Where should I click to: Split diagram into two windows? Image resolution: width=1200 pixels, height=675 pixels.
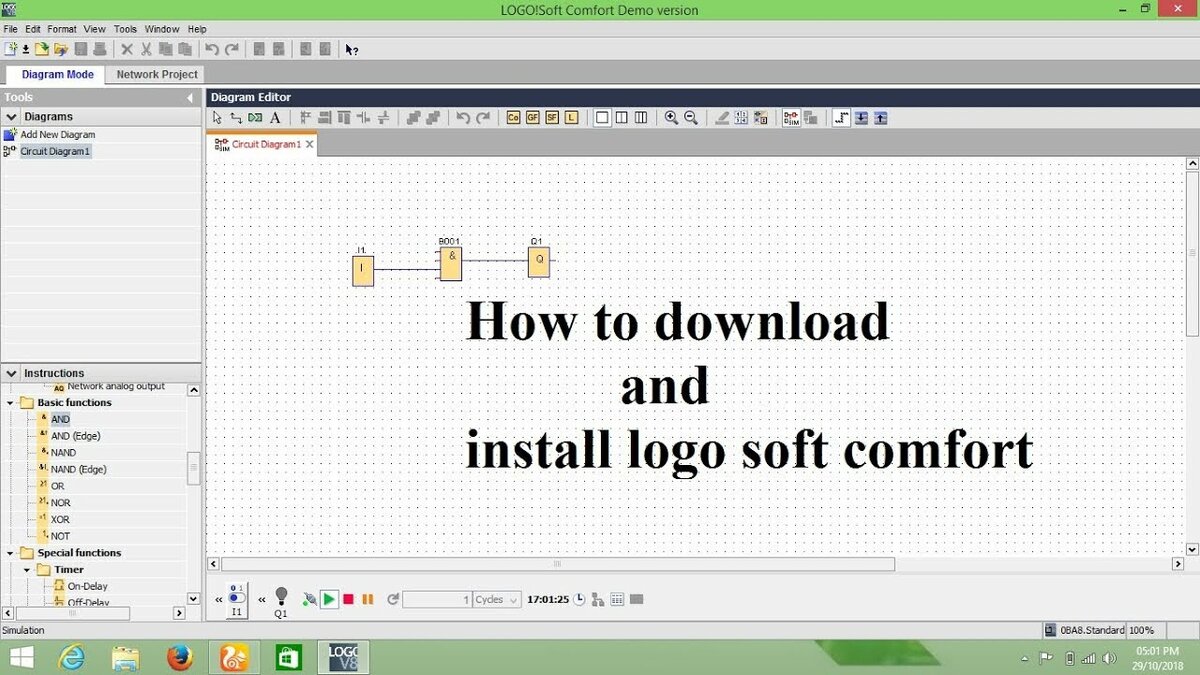tap(622, 118)
